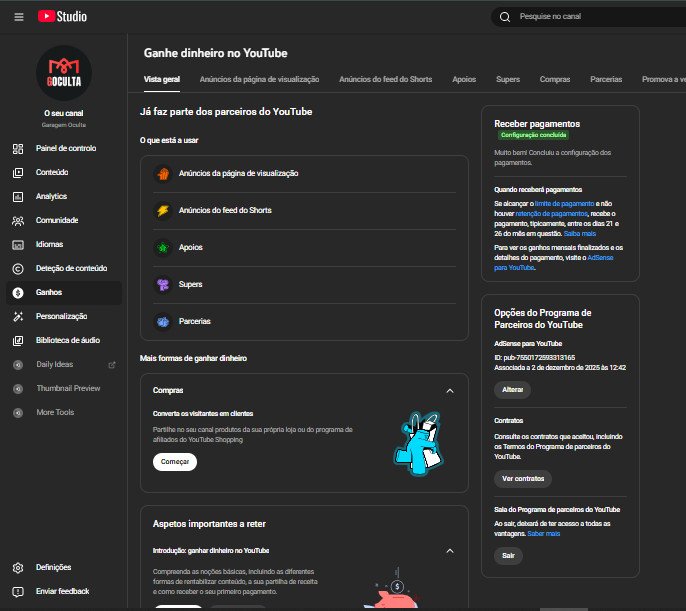Viewport: 686px width, 611px height.
Task: Click the ID: pub-7550172593313165 text
Action: 535,358
